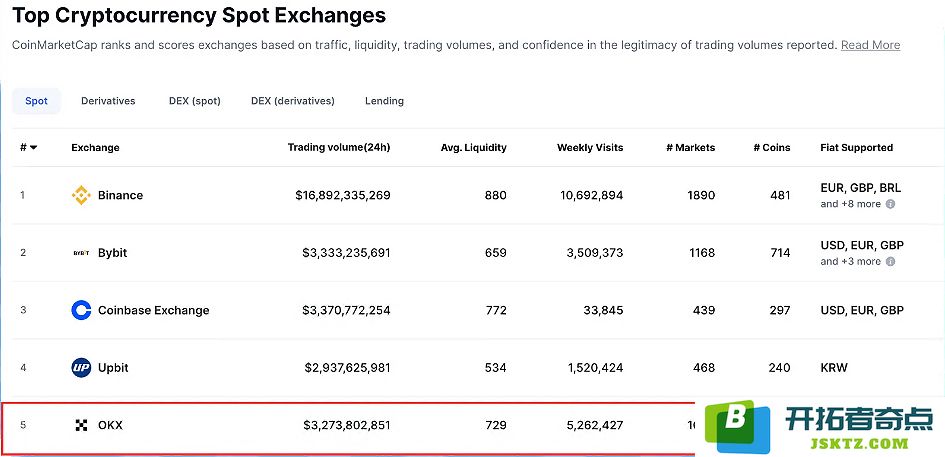Open the Read More link
This screenshot has width=945, height=457.
tap(870, 45)
